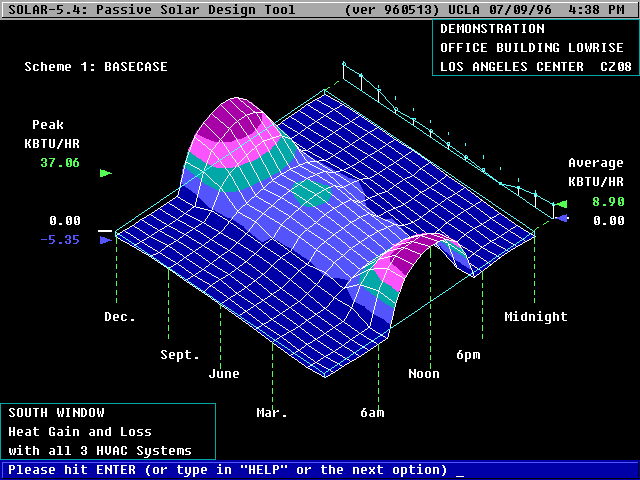Screen dimensions: 640x480
Task: Click the Average KBTU/HR heading
Action: point(596,173)
